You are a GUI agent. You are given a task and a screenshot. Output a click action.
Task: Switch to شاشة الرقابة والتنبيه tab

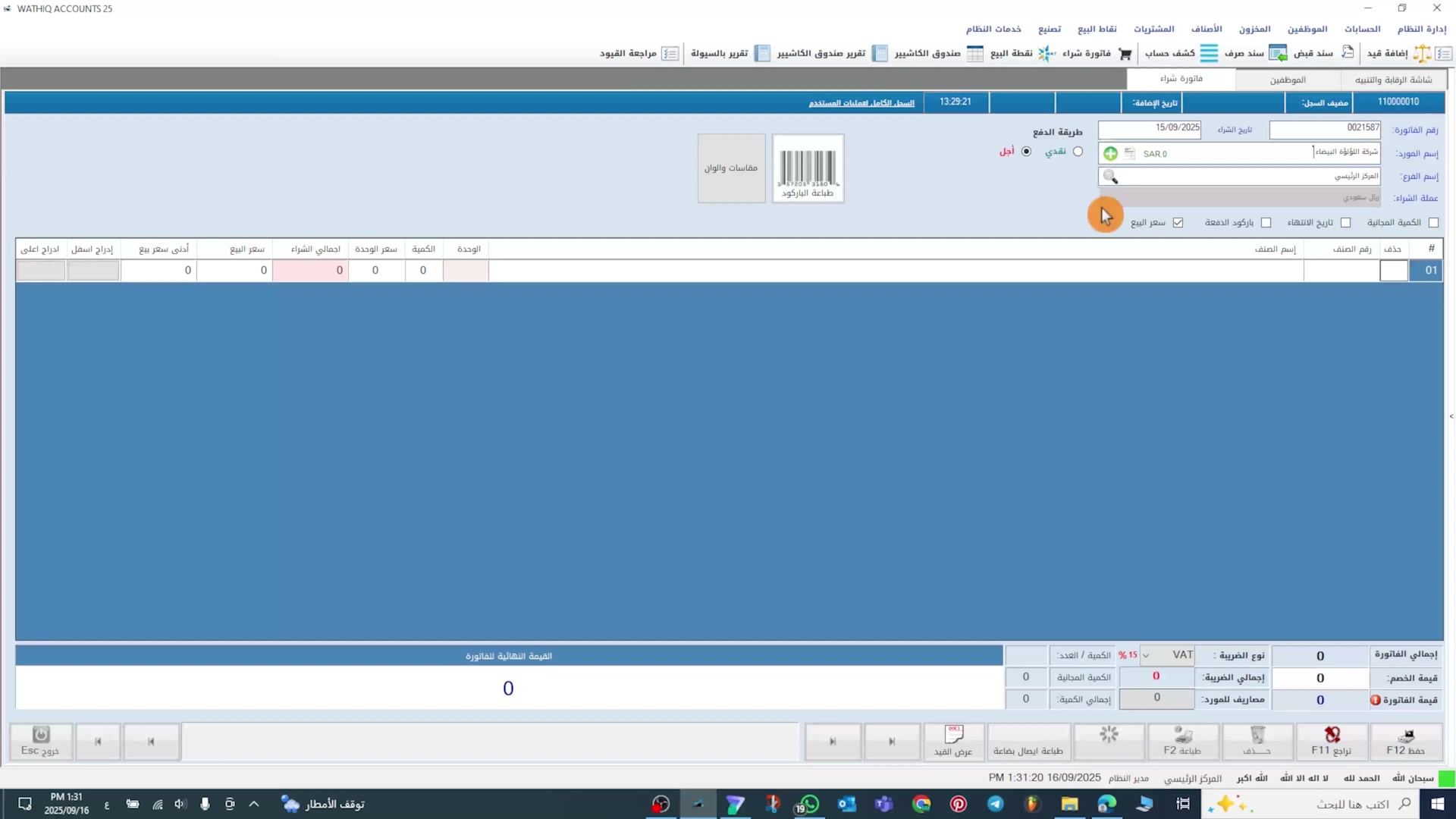(1393, 80)
